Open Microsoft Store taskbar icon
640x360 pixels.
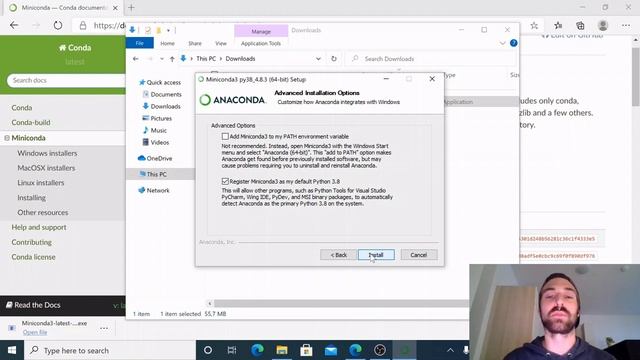306,350
